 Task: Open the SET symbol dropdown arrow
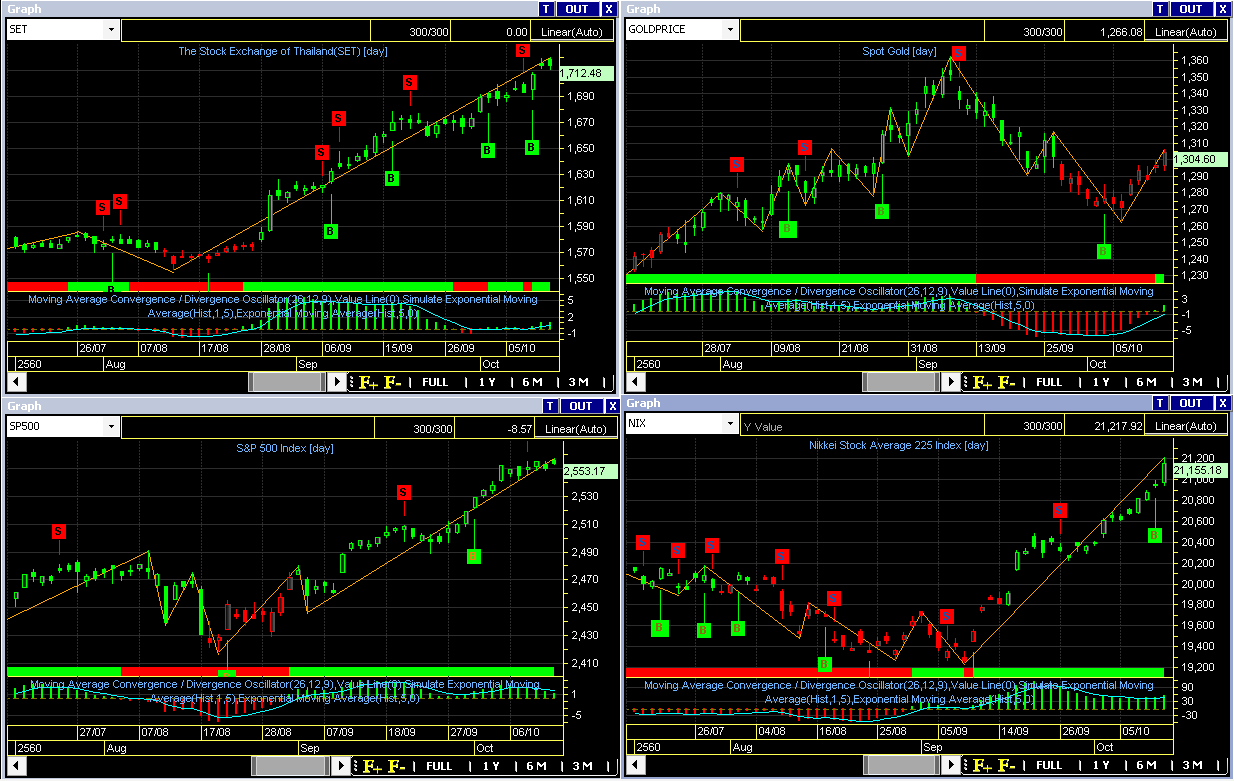[110, 30]
